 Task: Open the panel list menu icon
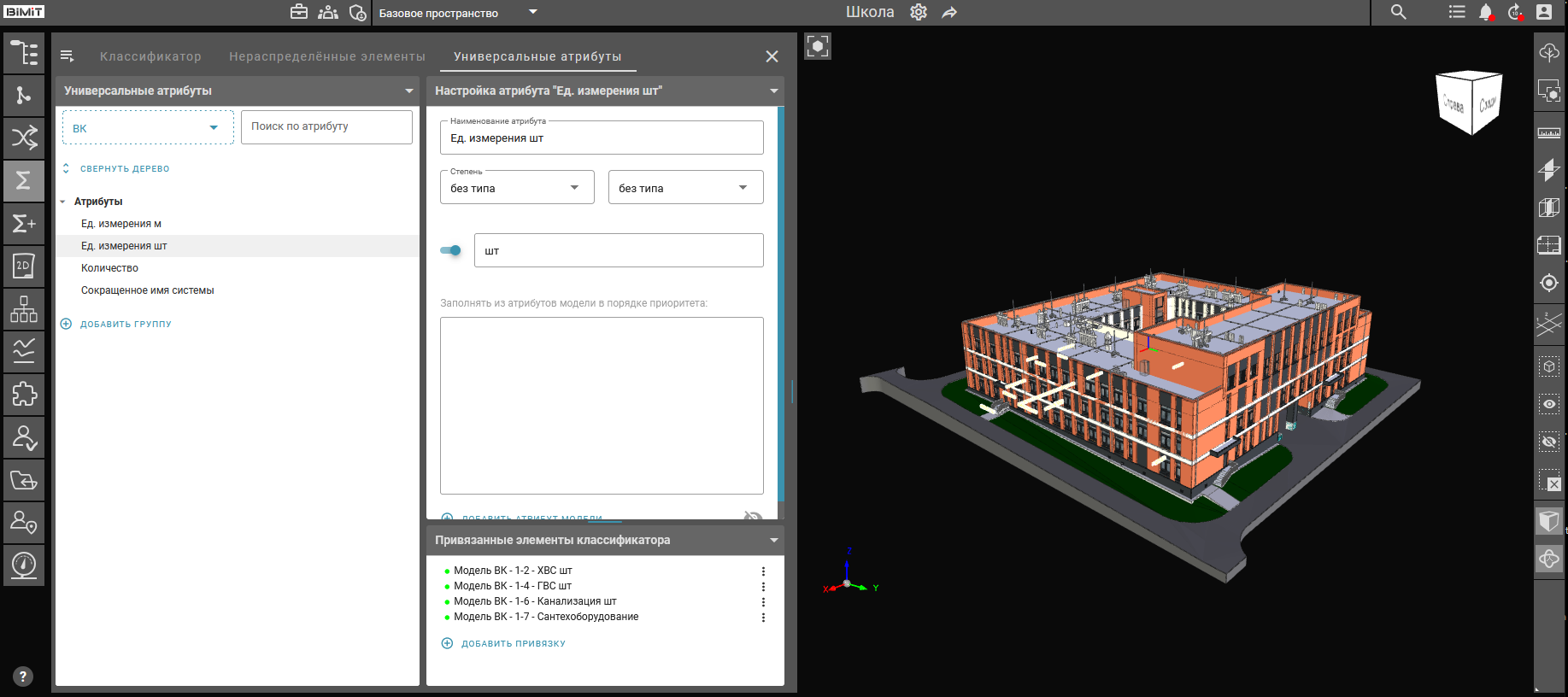point(68,56)
